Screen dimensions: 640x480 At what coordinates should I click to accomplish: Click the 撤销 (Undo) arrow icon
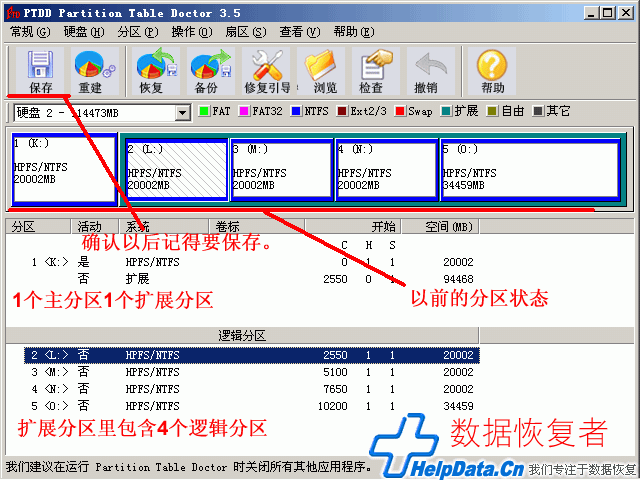pos(431,71)
